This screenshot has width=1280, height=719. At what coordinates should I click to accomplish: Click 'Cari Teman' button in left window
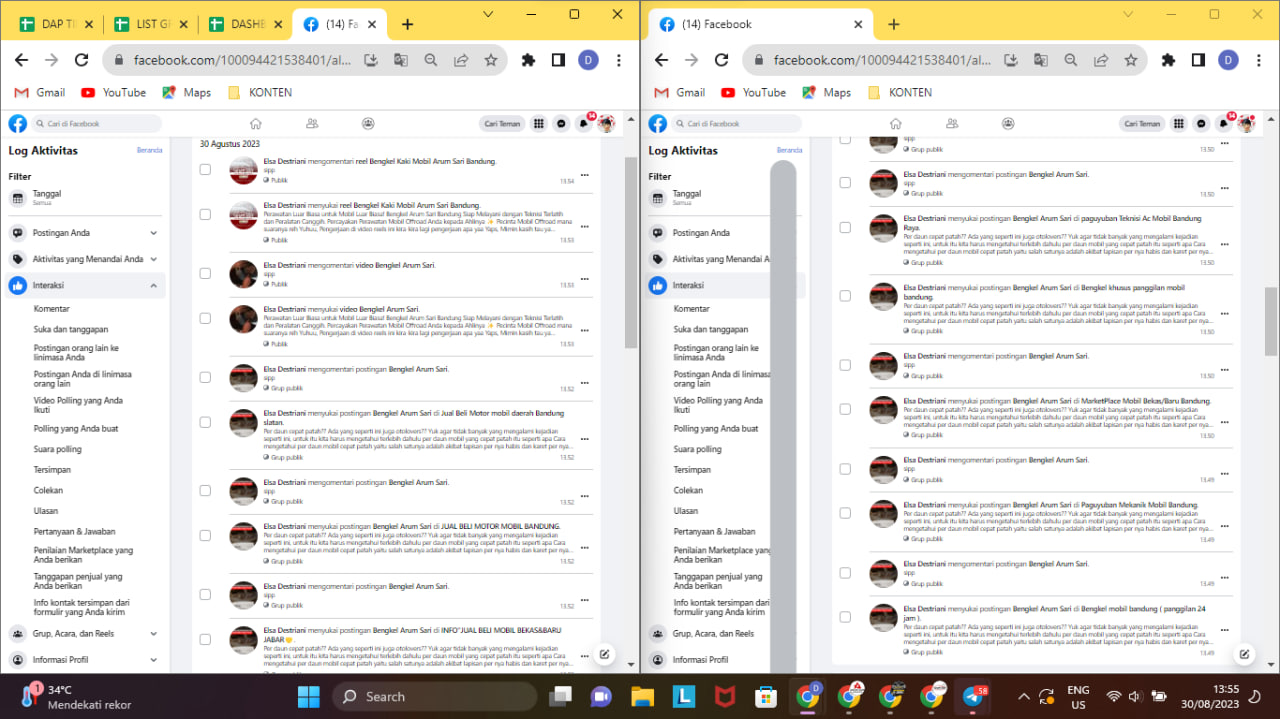[503, 124]
